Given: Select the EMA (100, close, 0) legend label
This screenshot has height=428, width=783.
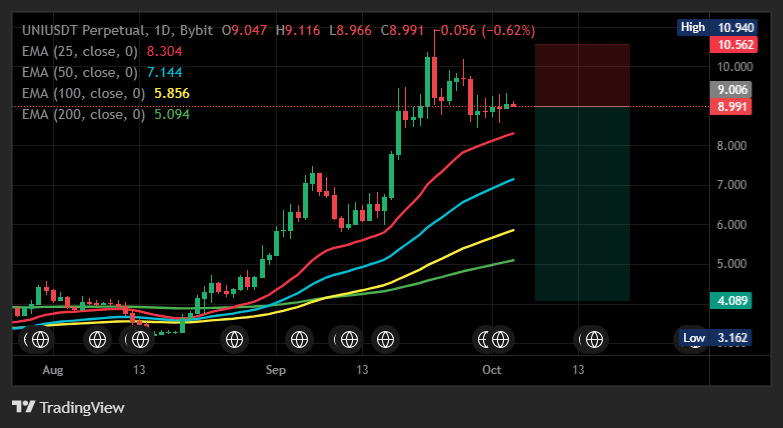Looking at the screenshot, I should tap(83, 93).
